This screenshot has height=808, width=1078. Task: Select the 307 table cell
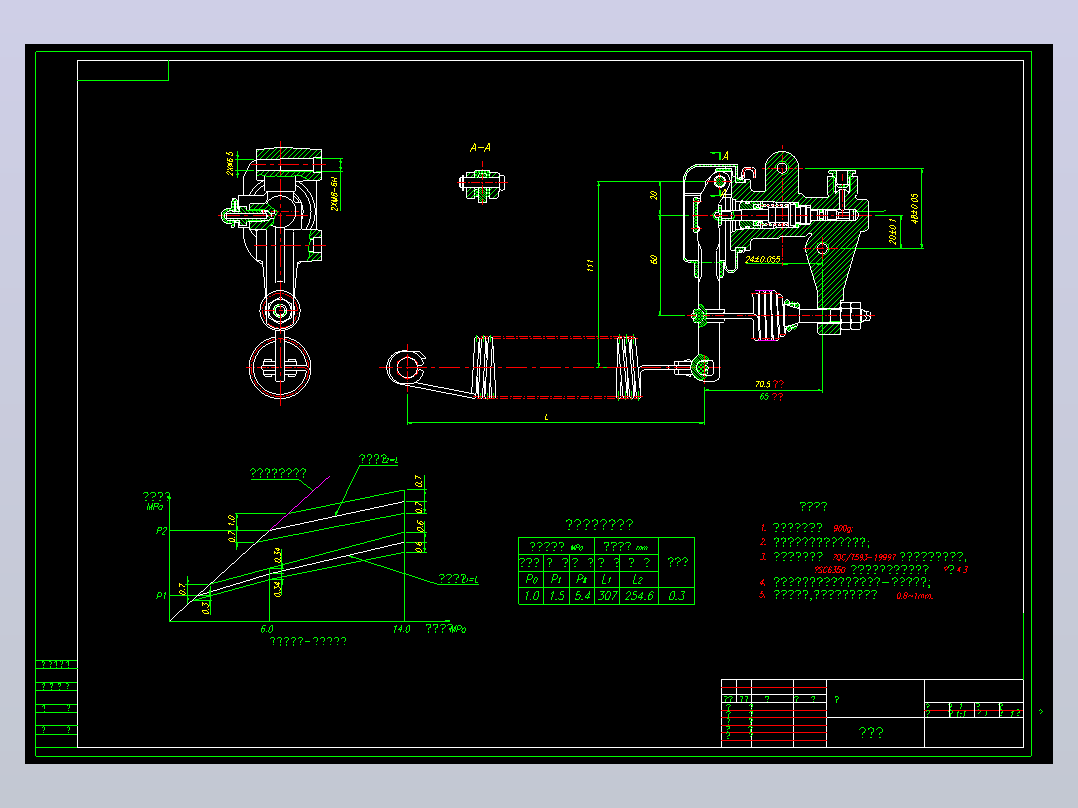(x=607, y=596)
